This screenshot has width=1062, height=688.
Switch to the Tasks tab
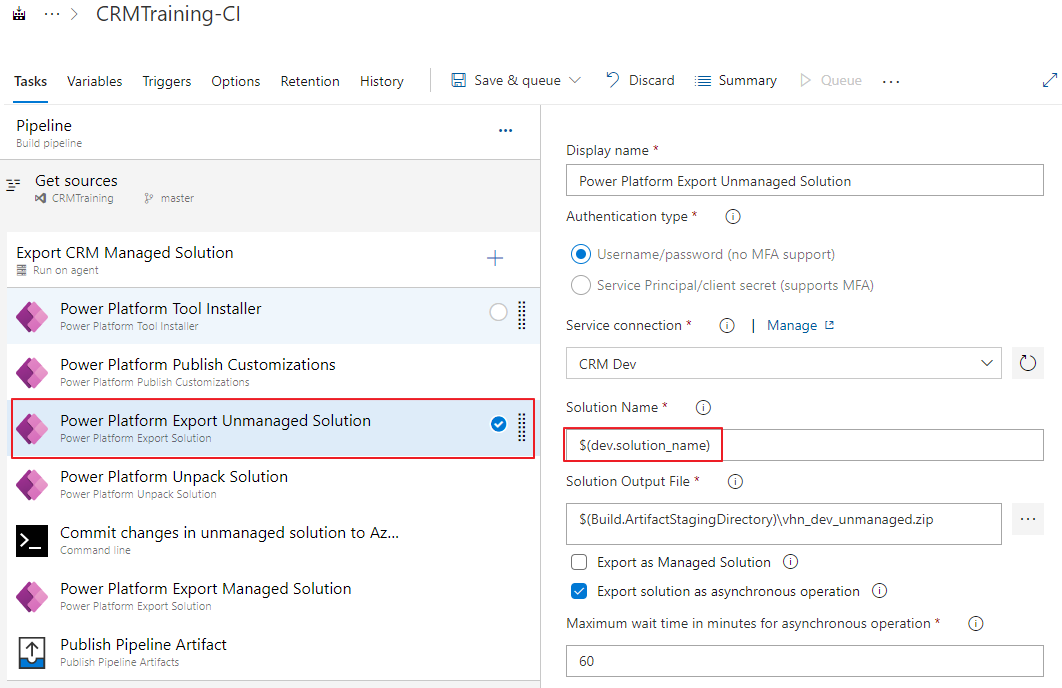[30, 81]
